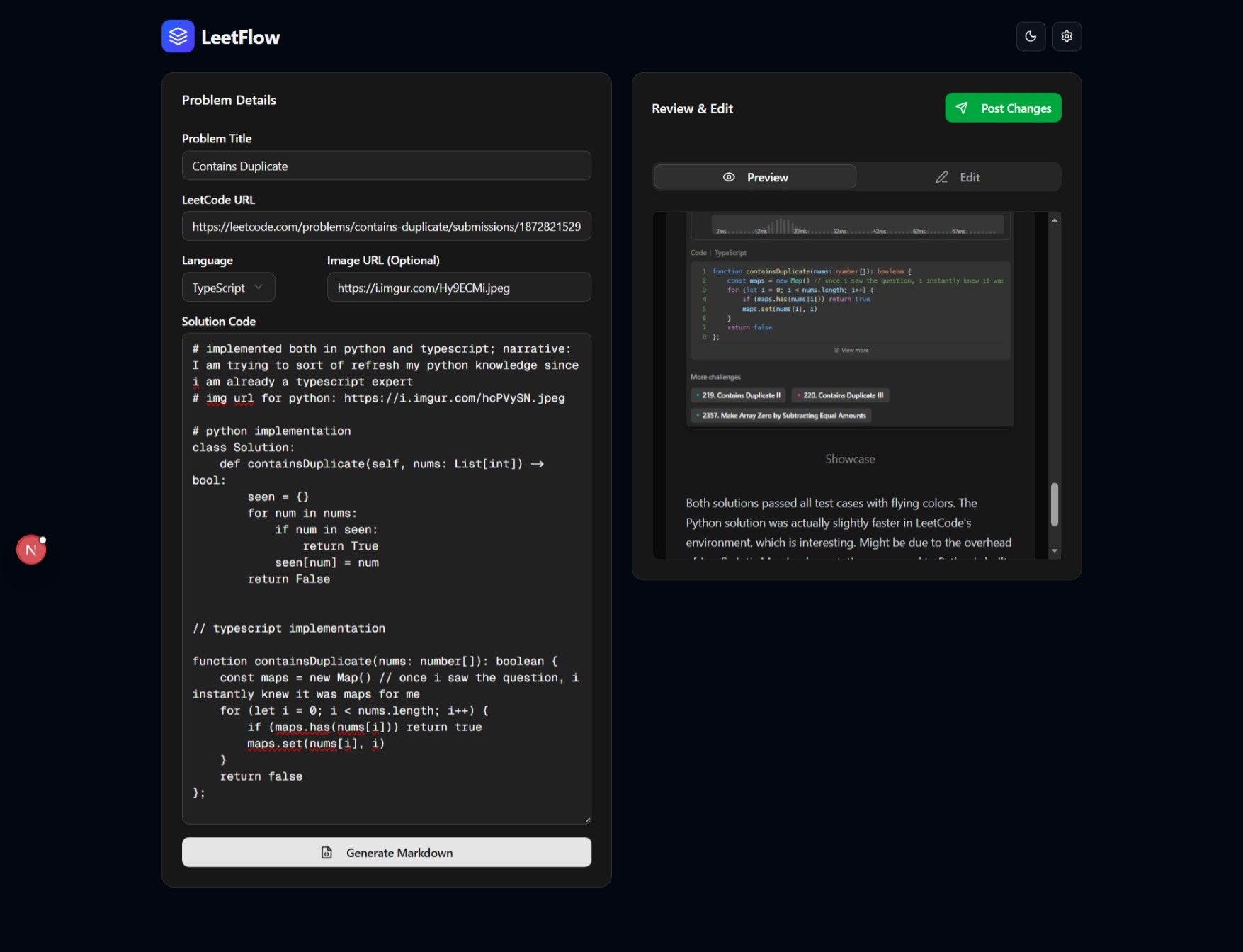Click the red N avatar badge
The width and height of the screenshot is (1243, 952).
click(31, 550)
